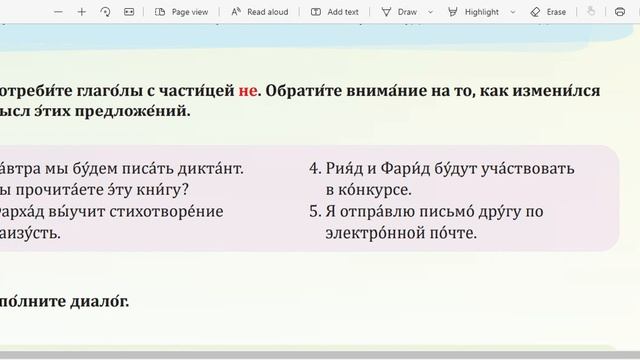Click sentence 4 starting "Рия́д и Фари́д"

tap(442, 169)
